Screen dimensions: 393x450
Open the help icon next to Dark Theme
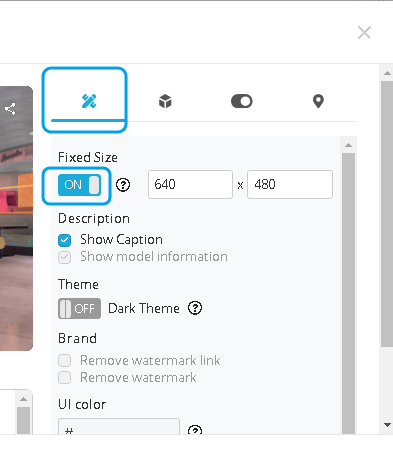(195, 308)
